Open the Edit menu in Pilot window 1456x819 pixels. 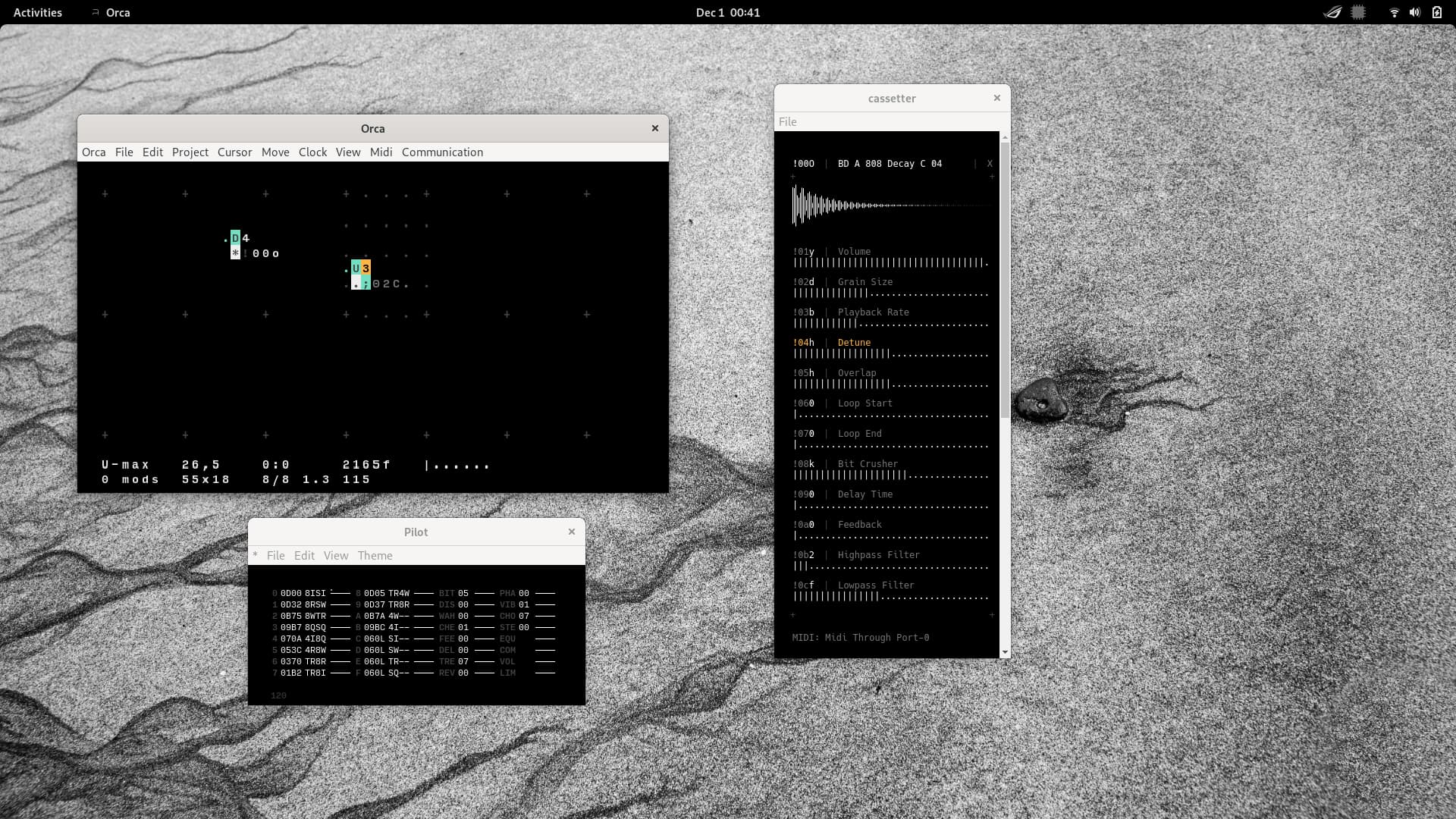tap(304, 555)
